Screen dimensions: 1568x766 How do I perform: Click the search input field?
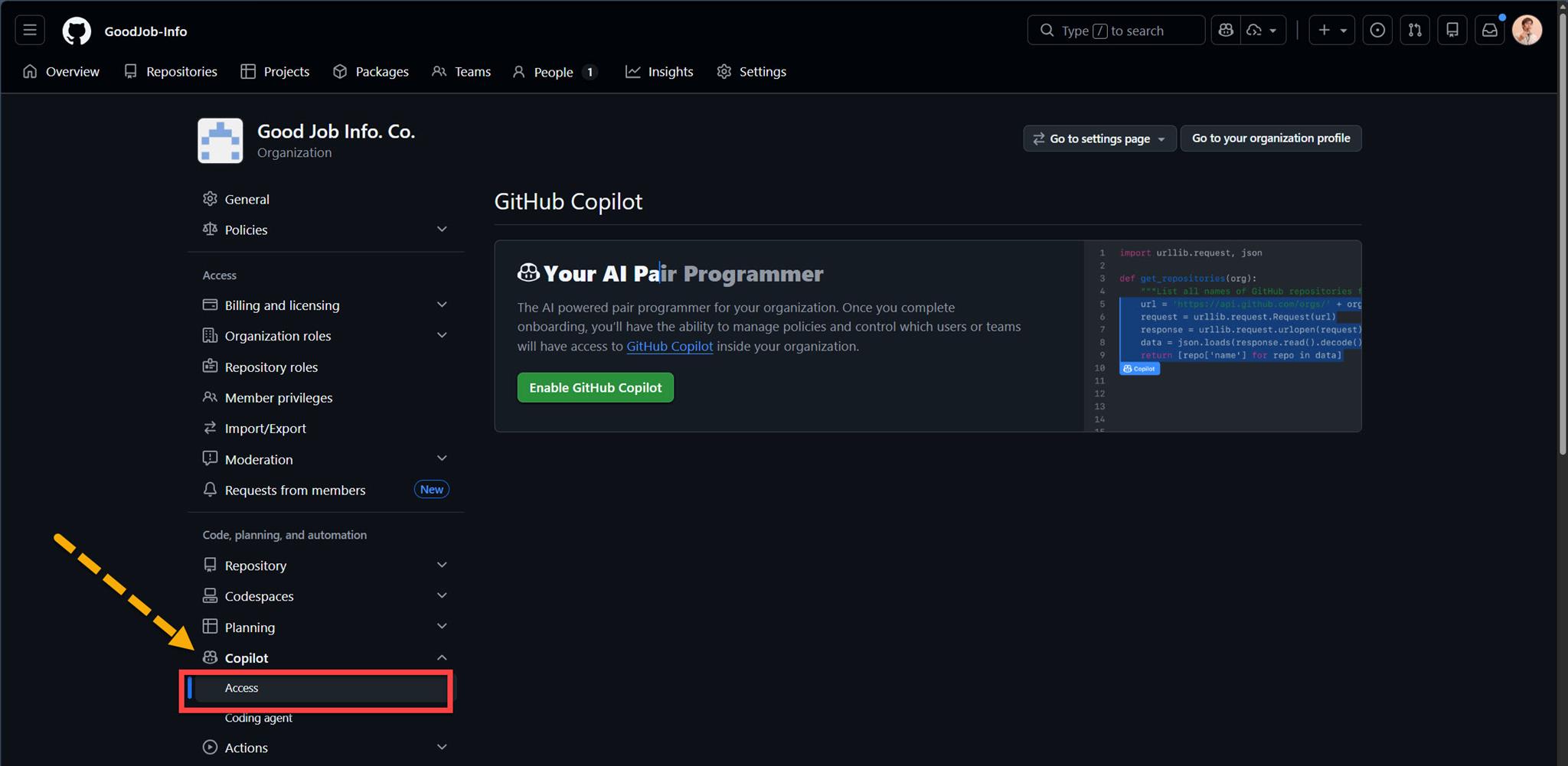pos(1116,31)
